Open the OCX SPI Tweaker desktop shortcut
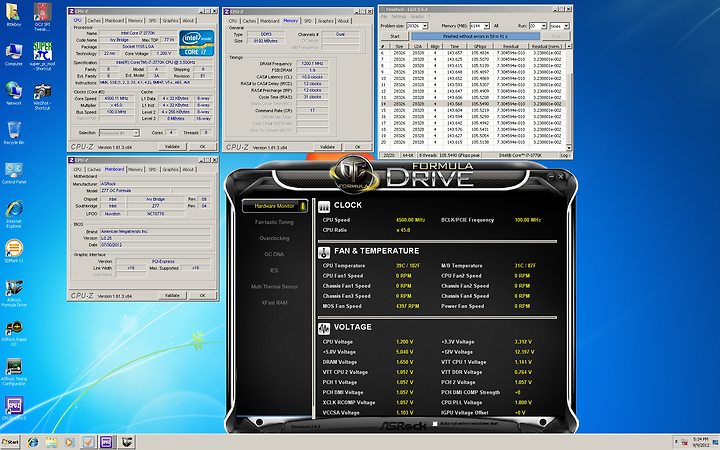Viewport: 720px width, 450px height. tap(42, 17)
